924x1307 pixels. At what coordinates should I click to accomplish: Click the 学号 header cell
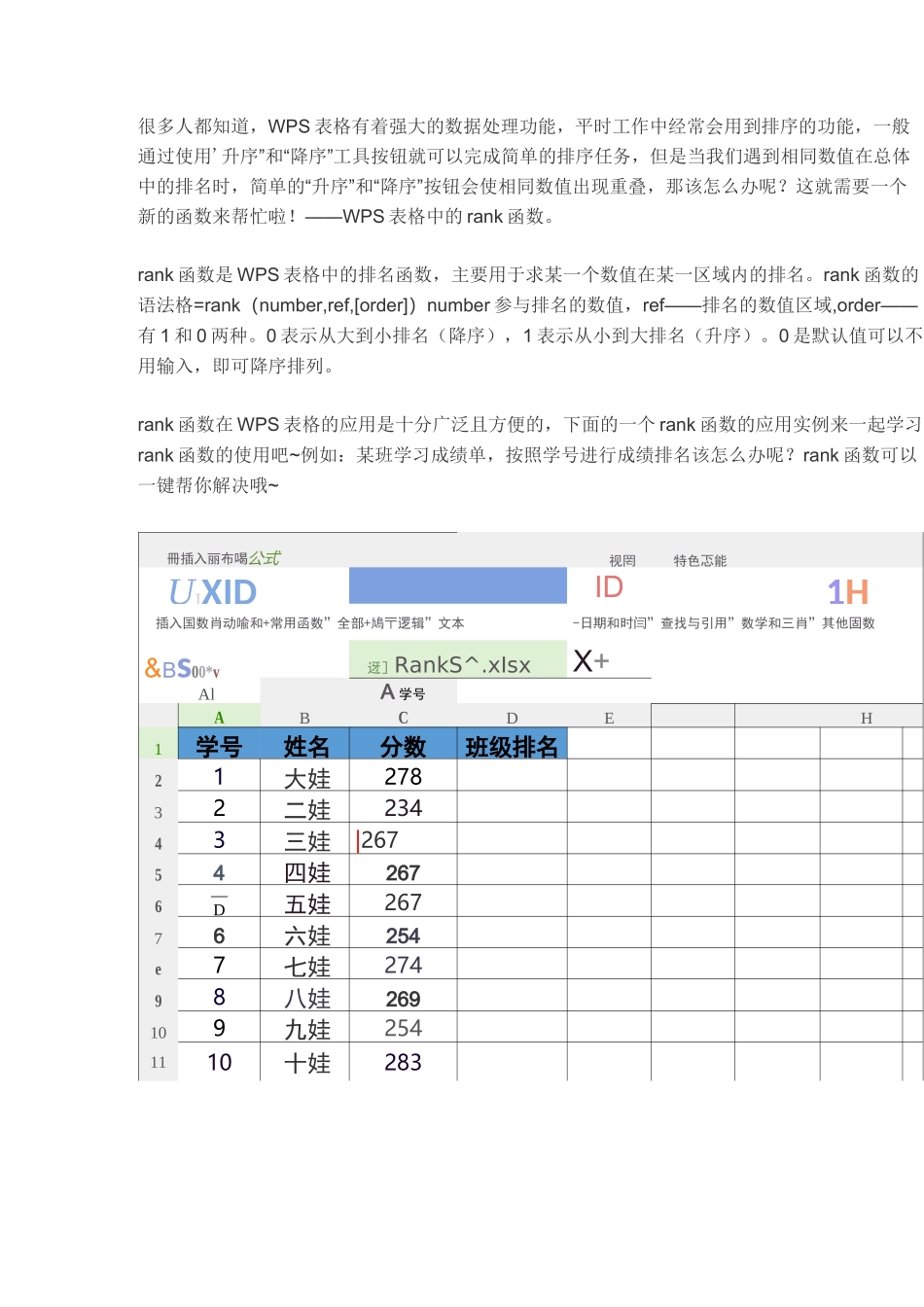(x=219, y=745)
